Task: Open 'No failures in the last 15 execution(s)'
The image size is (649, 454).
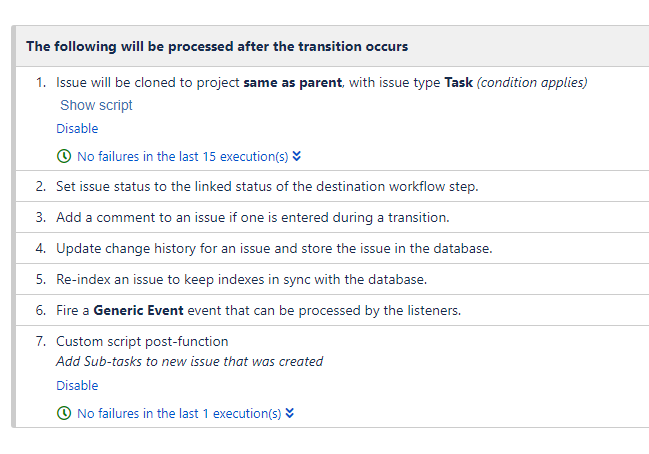Action: pos(183,156)
